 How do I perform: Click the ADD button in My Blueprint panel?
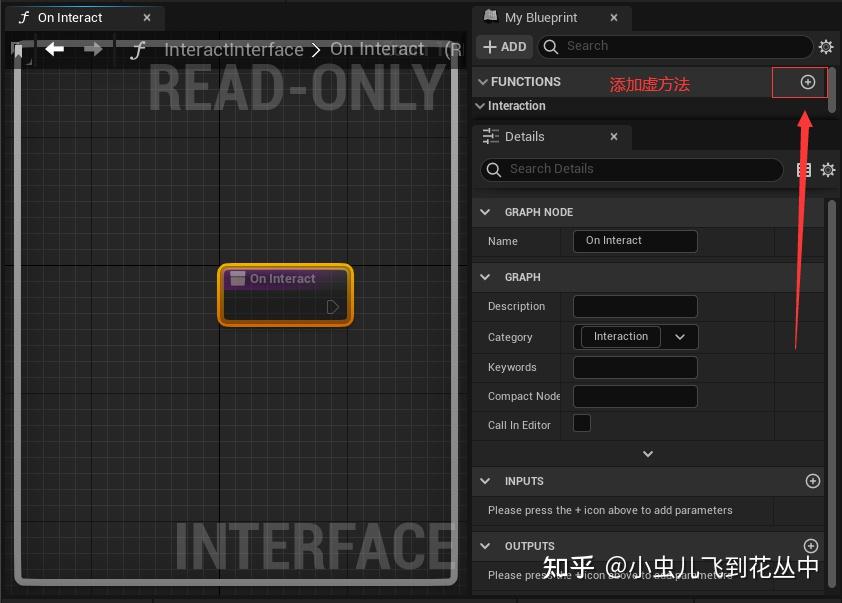[504, 46]
